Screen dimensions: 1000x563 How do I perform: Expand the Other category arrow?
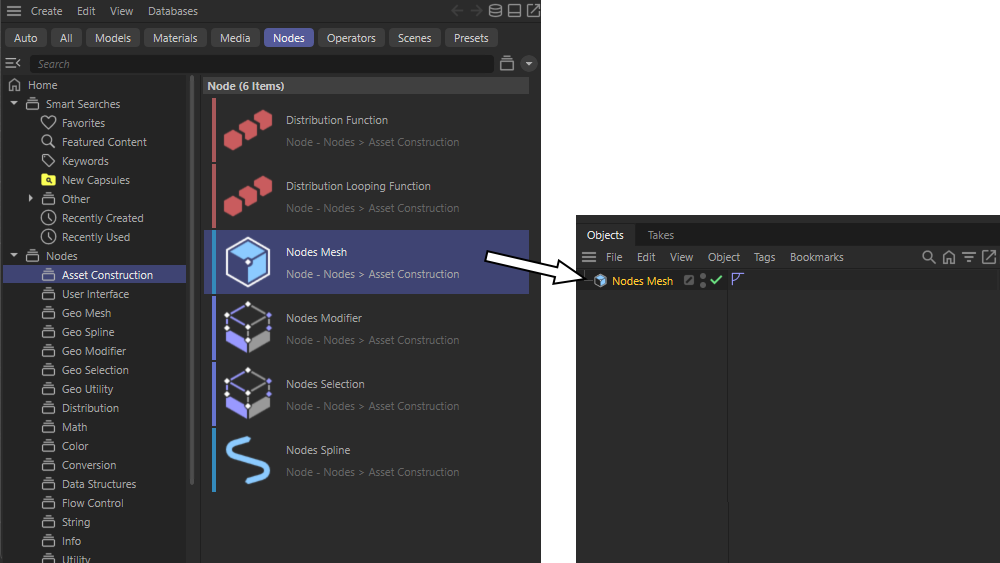[x=31, y=198]
